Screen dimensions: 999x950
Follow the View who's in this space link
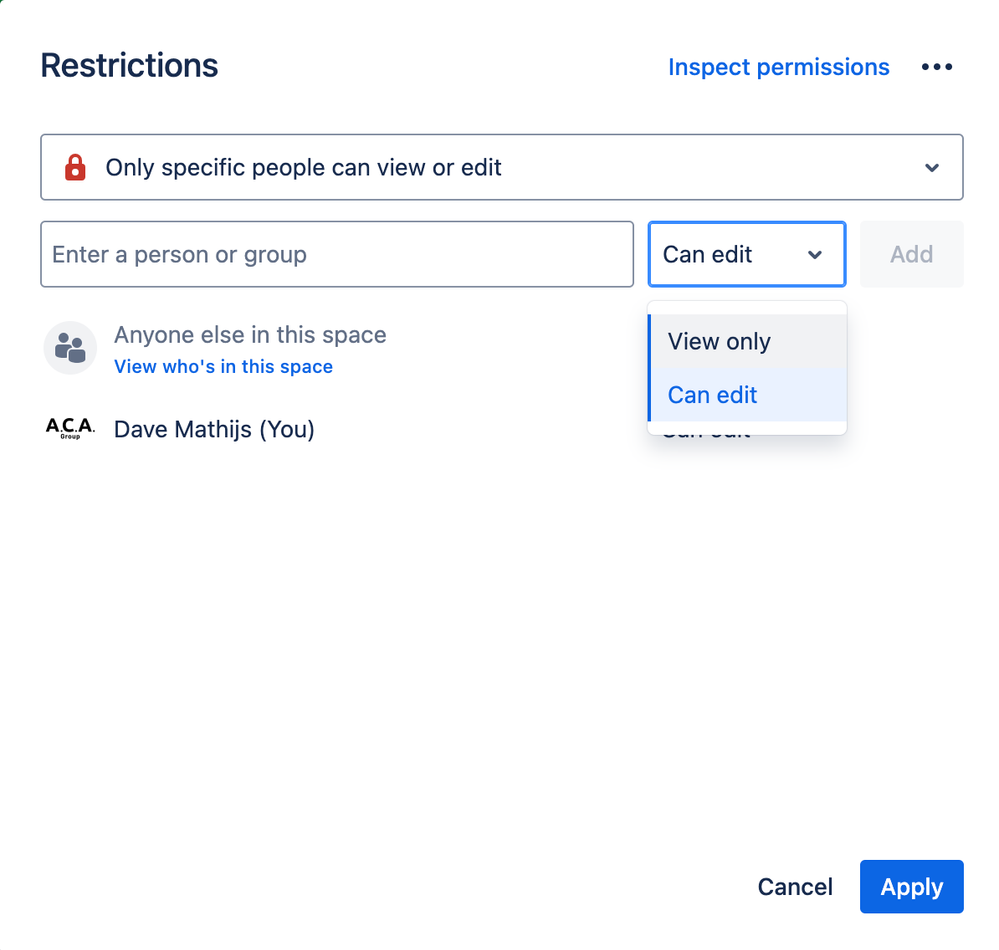point(223,367)
